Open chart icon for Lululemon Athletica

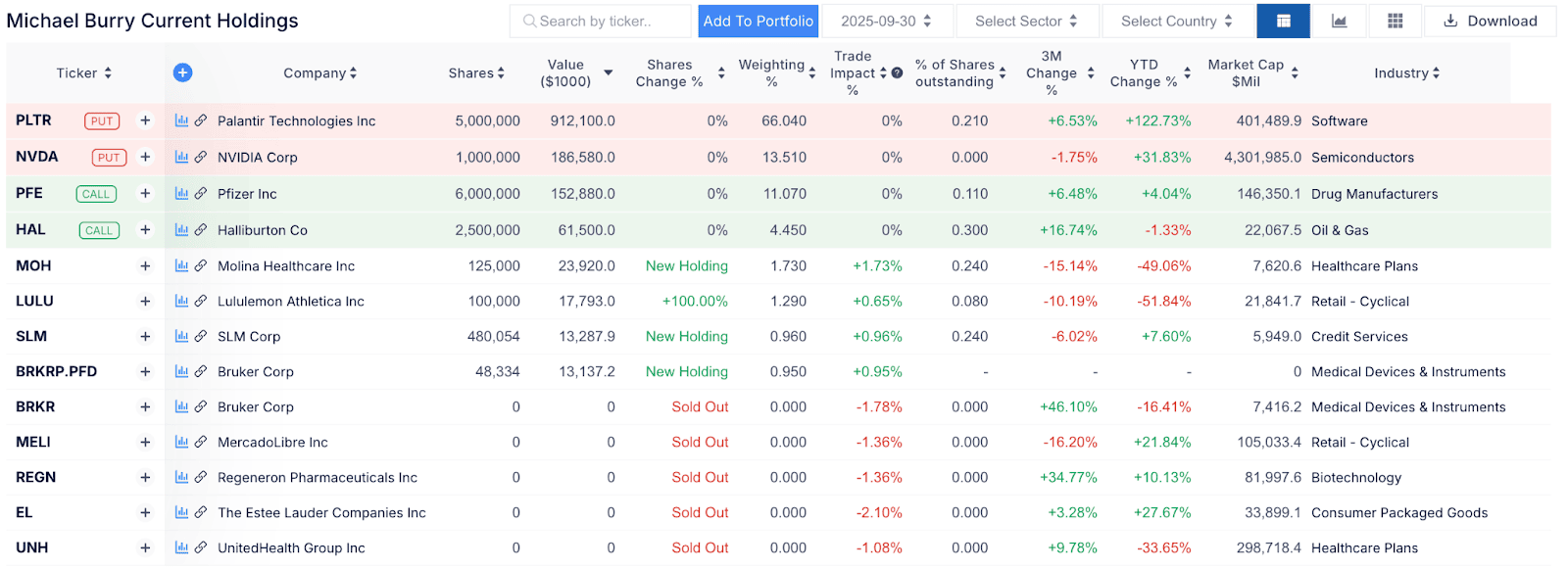click(181, 301)
